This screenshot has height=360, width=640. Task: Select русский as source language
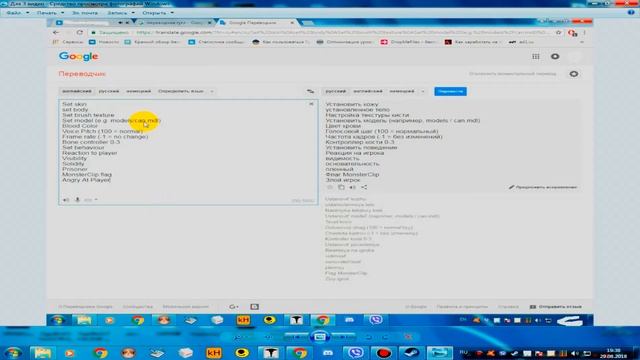point(109,91)
